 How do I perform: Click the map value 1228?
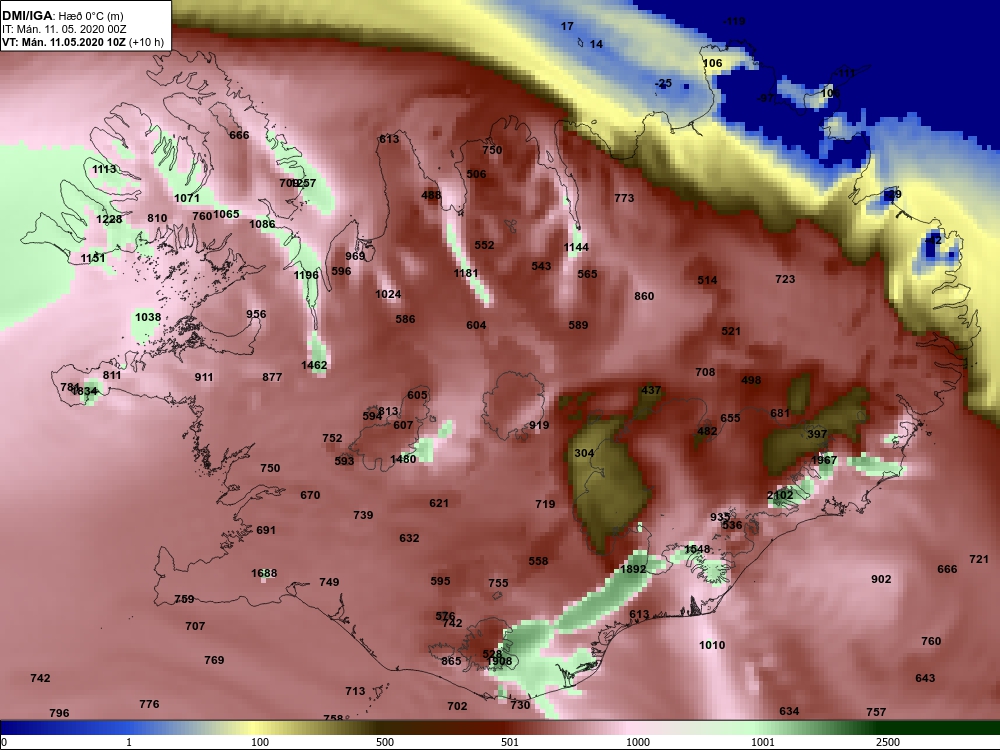pyautogui.click(x=109, y=219)
